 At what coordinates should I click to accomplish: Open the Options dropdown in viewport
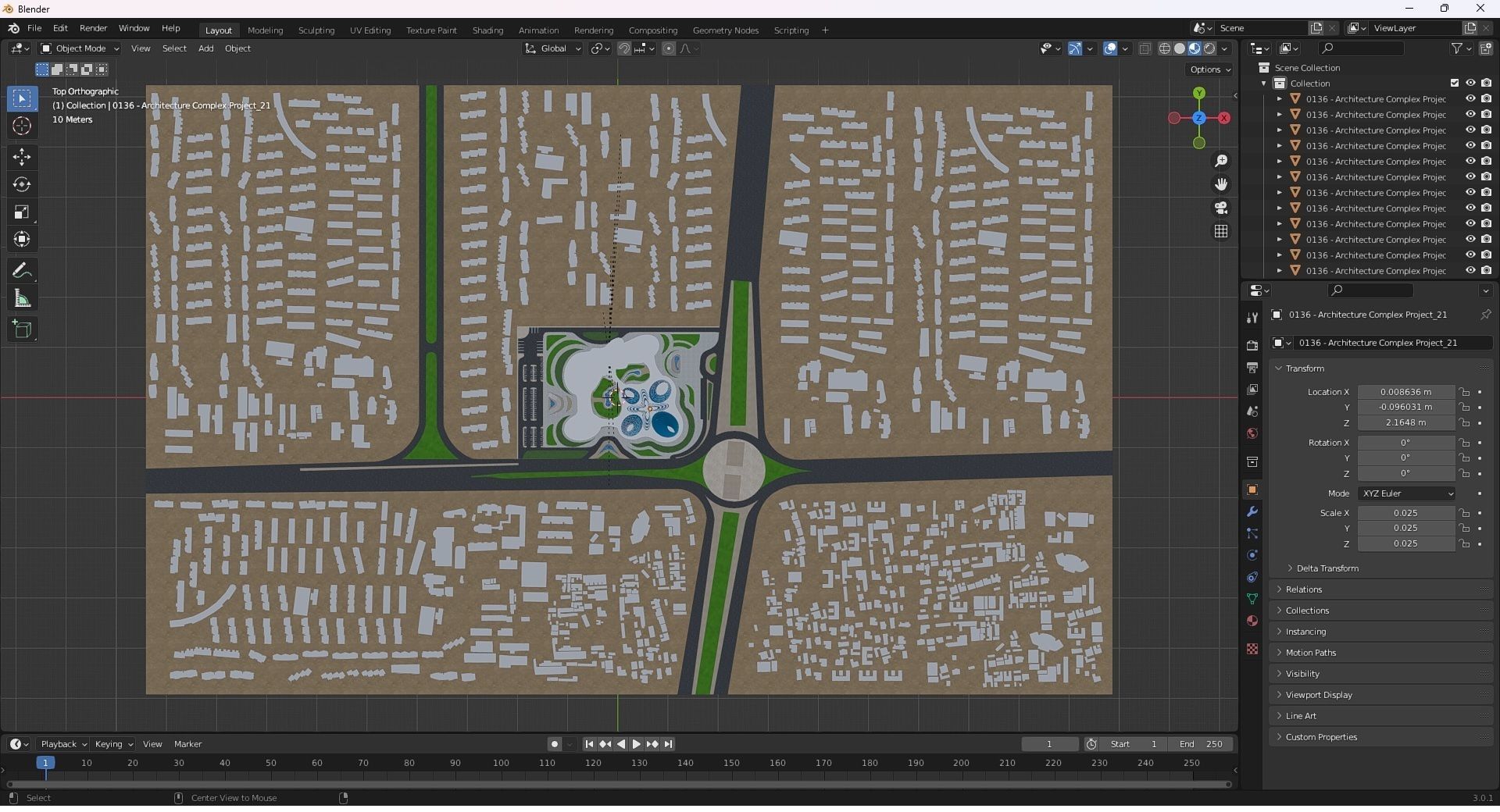click(1210, 69)
